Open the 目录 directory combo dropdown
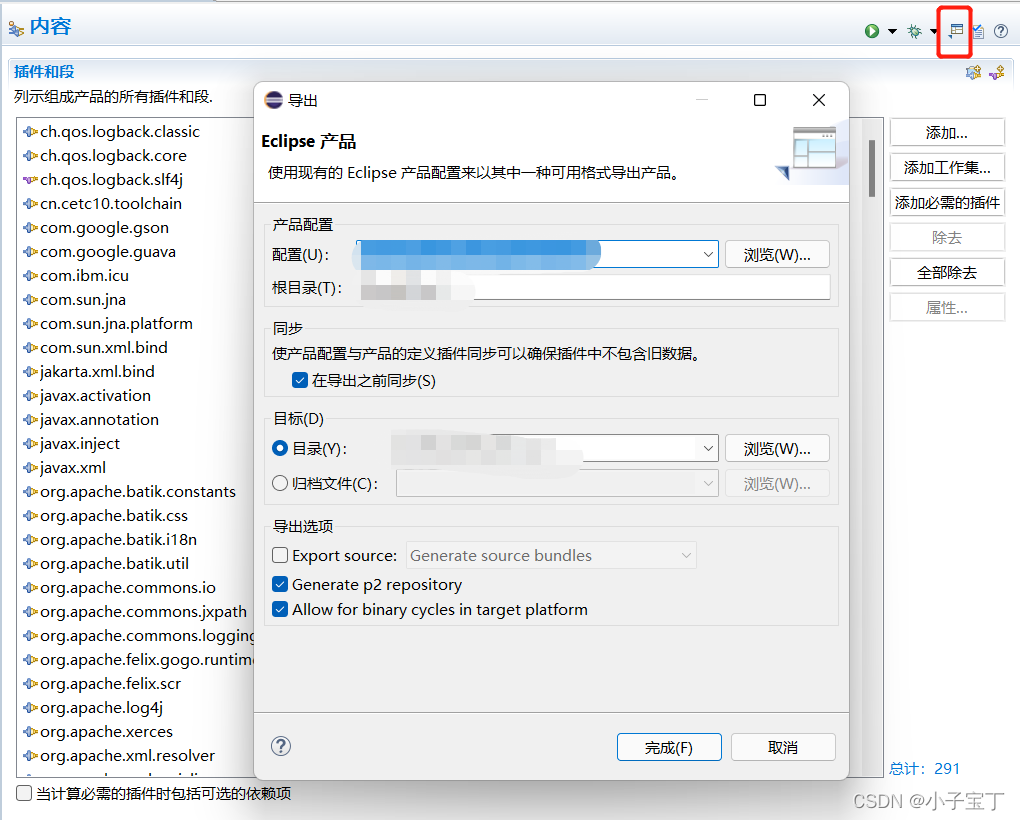 click(x=708, y=448)
